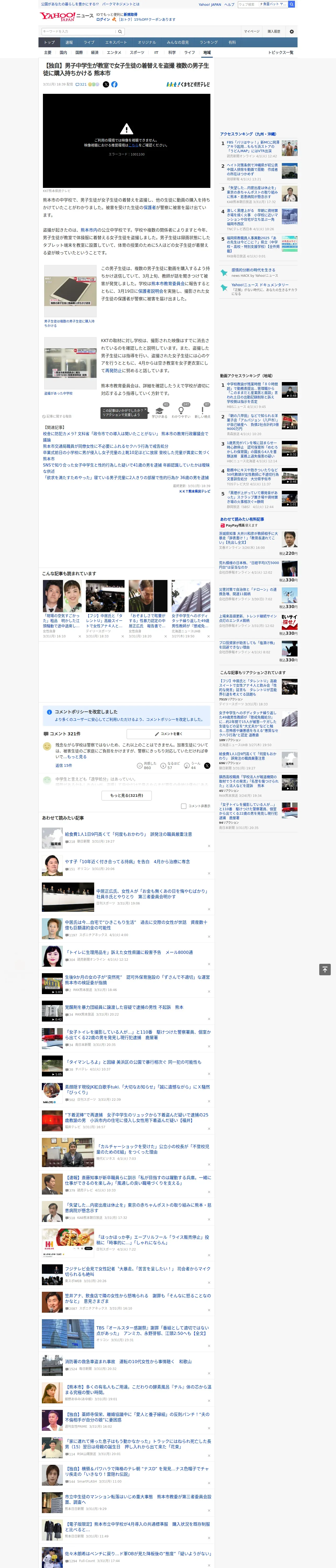Image resolution: width=336 pixels, height=1568 pixels.
Task: Share the article on Facebook
Action: (114, 85)
